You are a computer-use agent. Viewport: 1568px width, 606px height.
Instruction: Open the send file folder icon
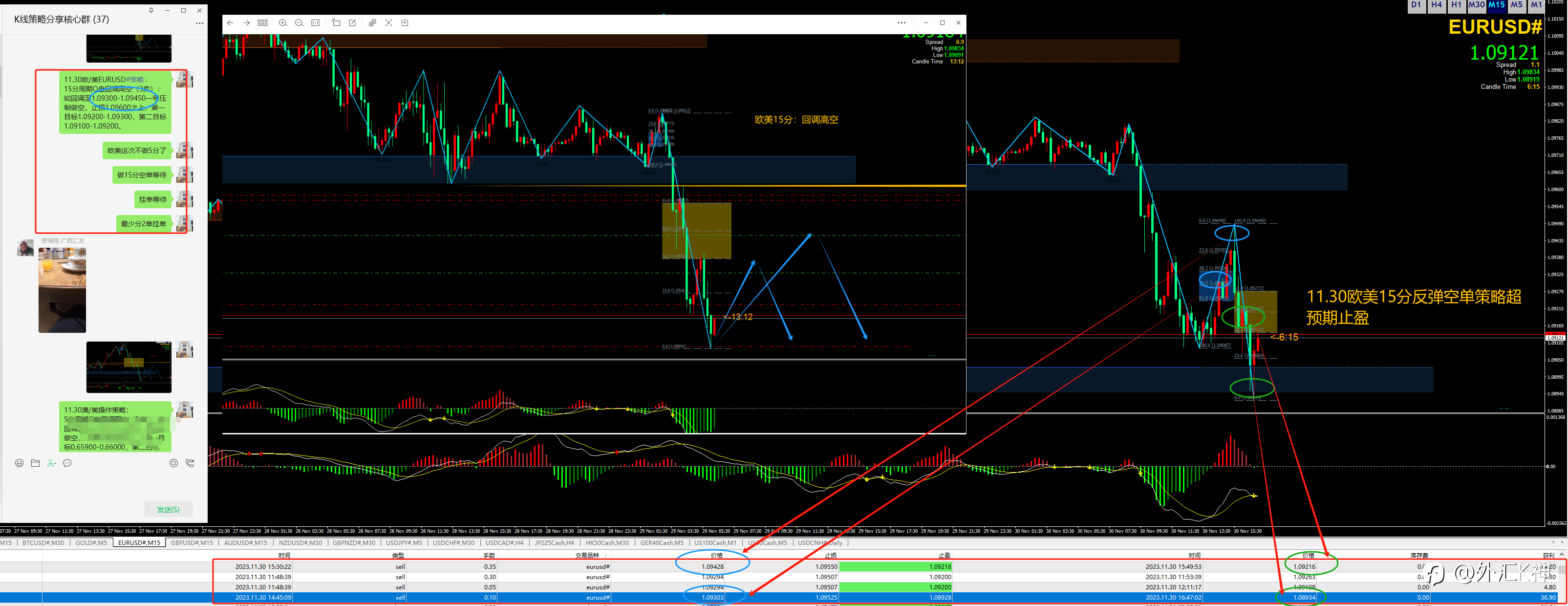click(x=35, y=463)
